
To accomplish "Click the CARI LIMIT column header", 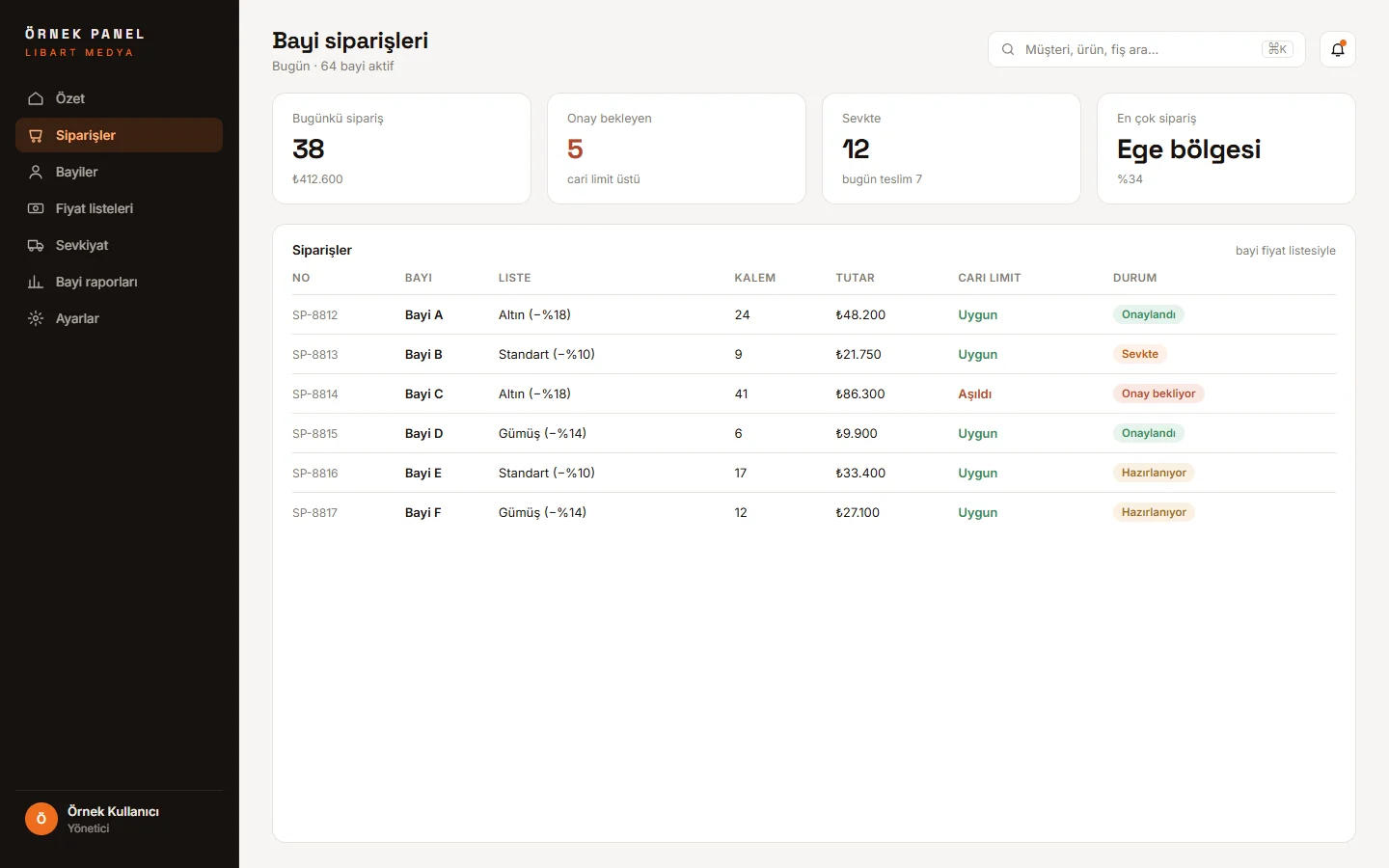I will pyautogui.click(x=989, y=278).
